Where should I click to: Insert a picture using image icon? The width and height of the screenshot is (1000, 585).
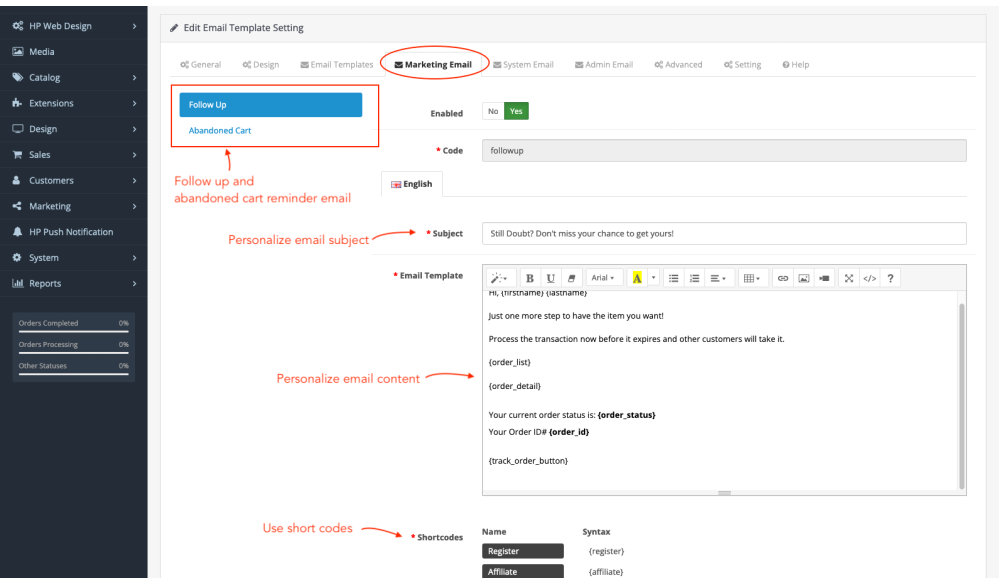[x=803, y=278]
